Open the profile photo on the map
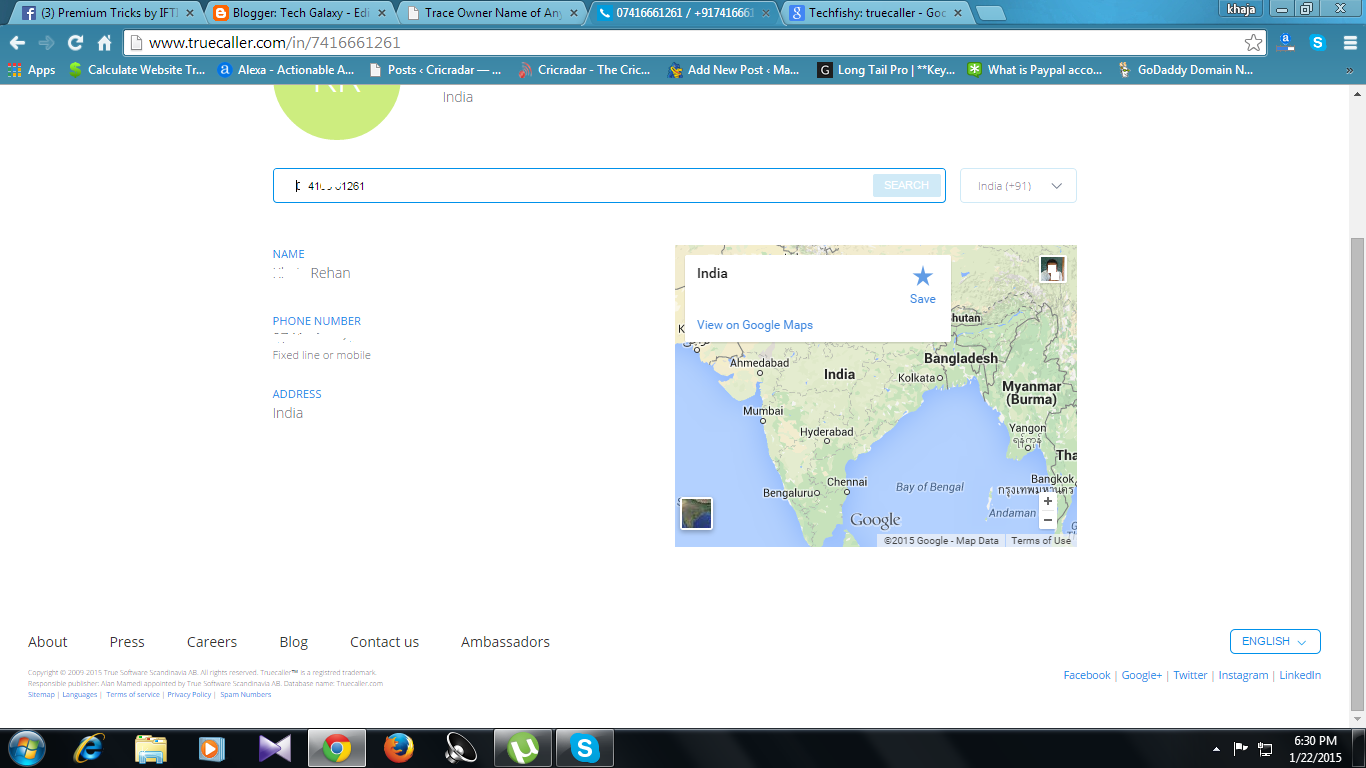1366x768 pixels. pyautogui.click(x=1053, y=269)
